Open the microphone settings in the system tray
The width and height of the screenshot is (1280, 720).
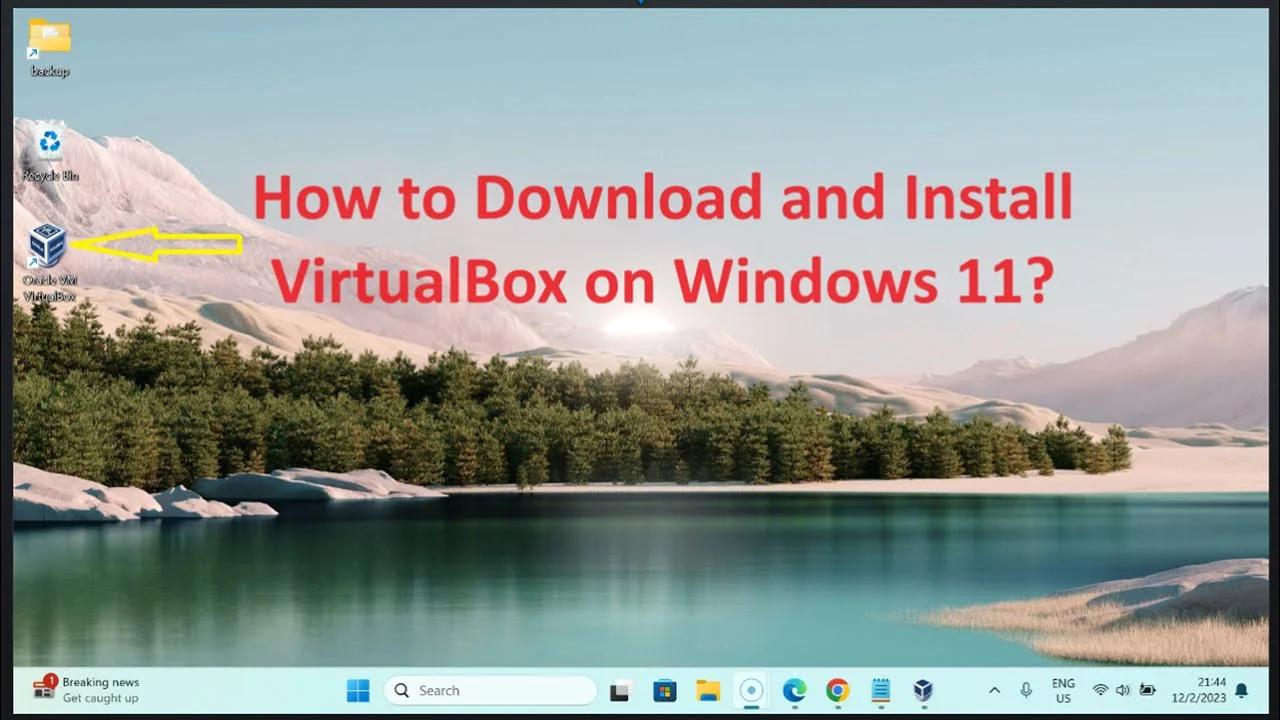click(x=1026, y=690)
